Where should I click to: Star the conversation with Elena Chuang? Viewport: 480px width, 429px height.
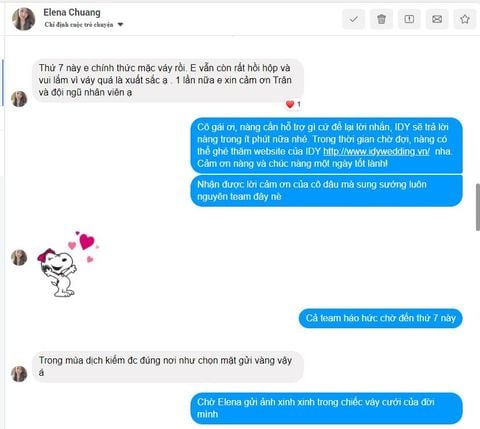coord(465,19)
